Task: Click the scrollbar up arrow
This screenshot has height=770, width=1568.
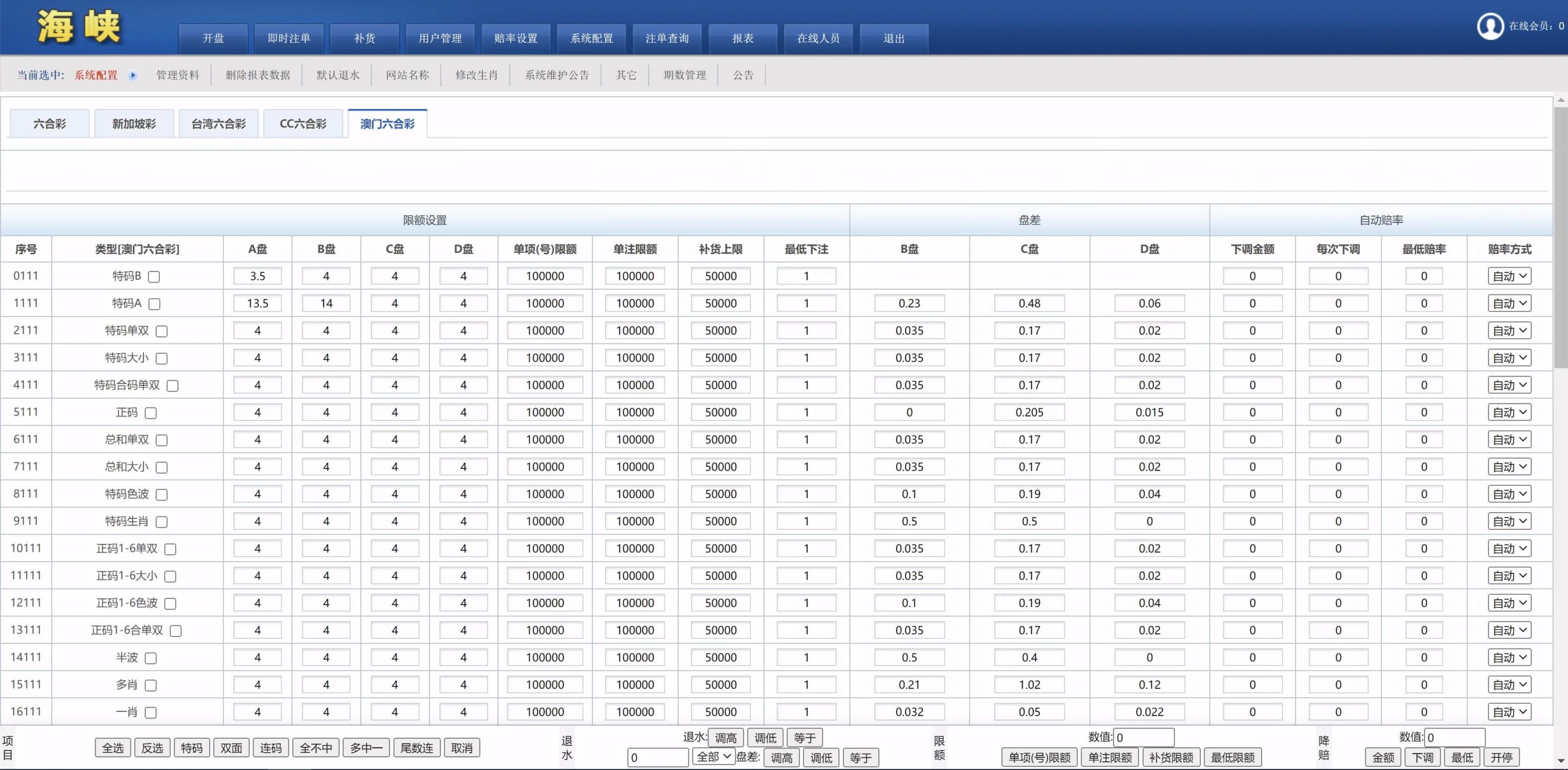Action: point(1560,100)
